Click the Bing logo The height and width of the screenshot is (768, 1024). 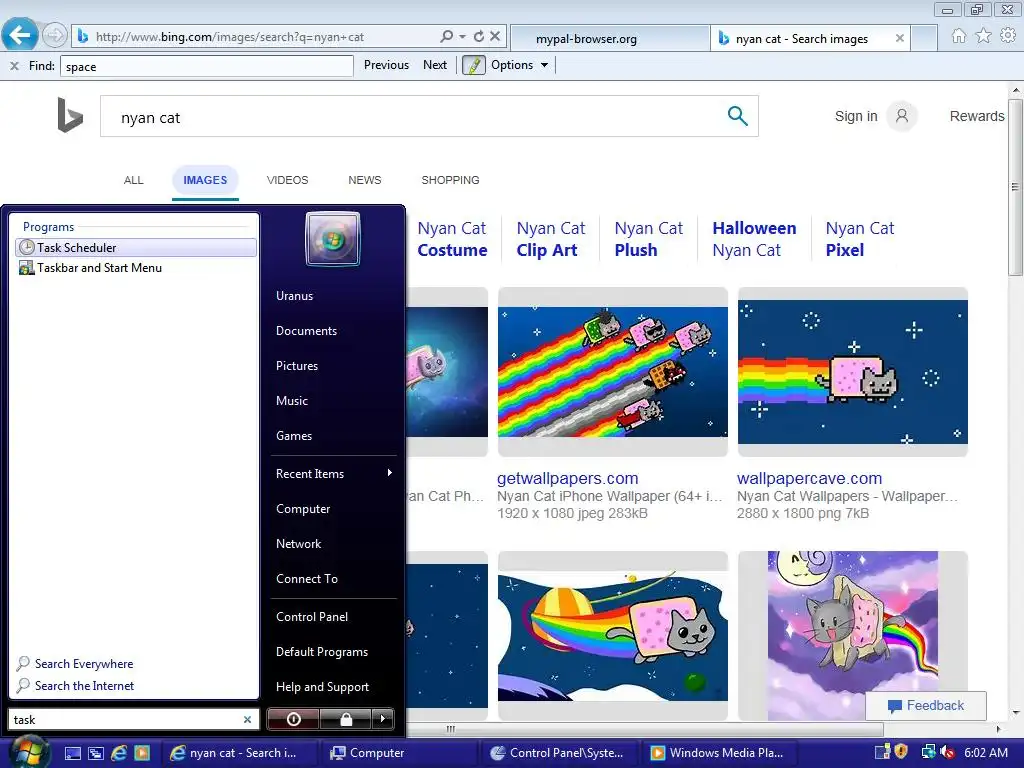(x=70, y=115)
